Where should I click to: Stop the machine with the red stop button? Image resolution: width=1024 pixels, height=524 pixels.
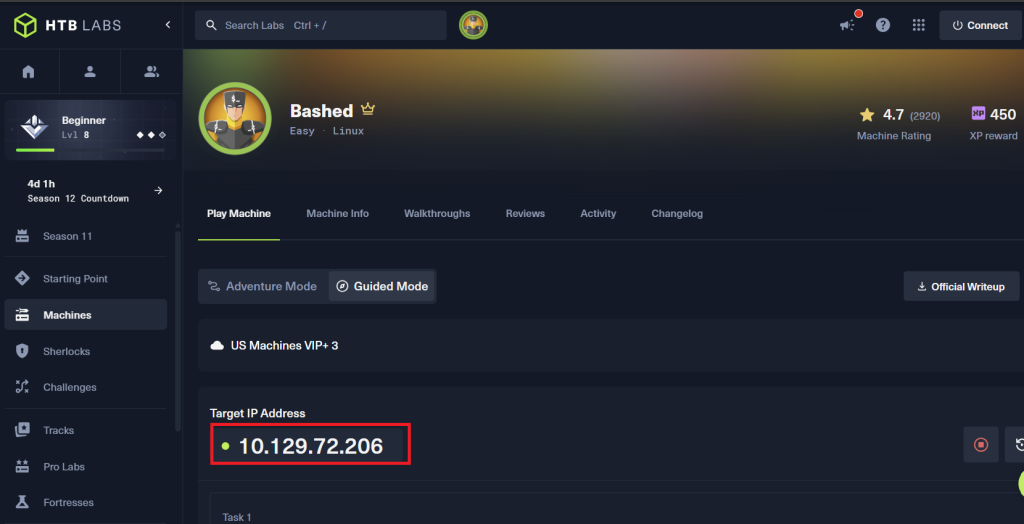[x=980, y=444]
